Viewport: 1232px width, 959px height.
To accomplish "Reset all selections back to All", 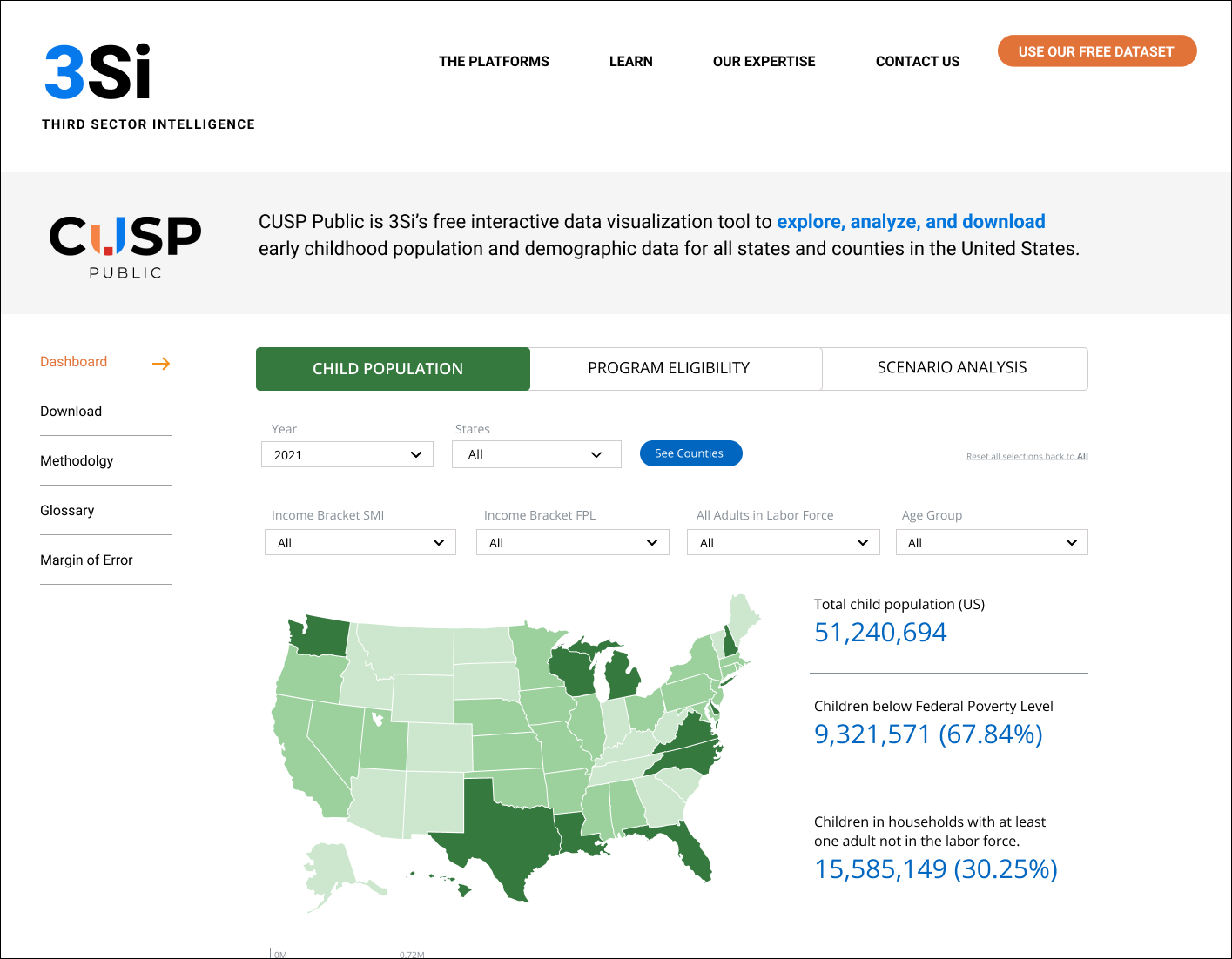I will (x=1027, y=456).
